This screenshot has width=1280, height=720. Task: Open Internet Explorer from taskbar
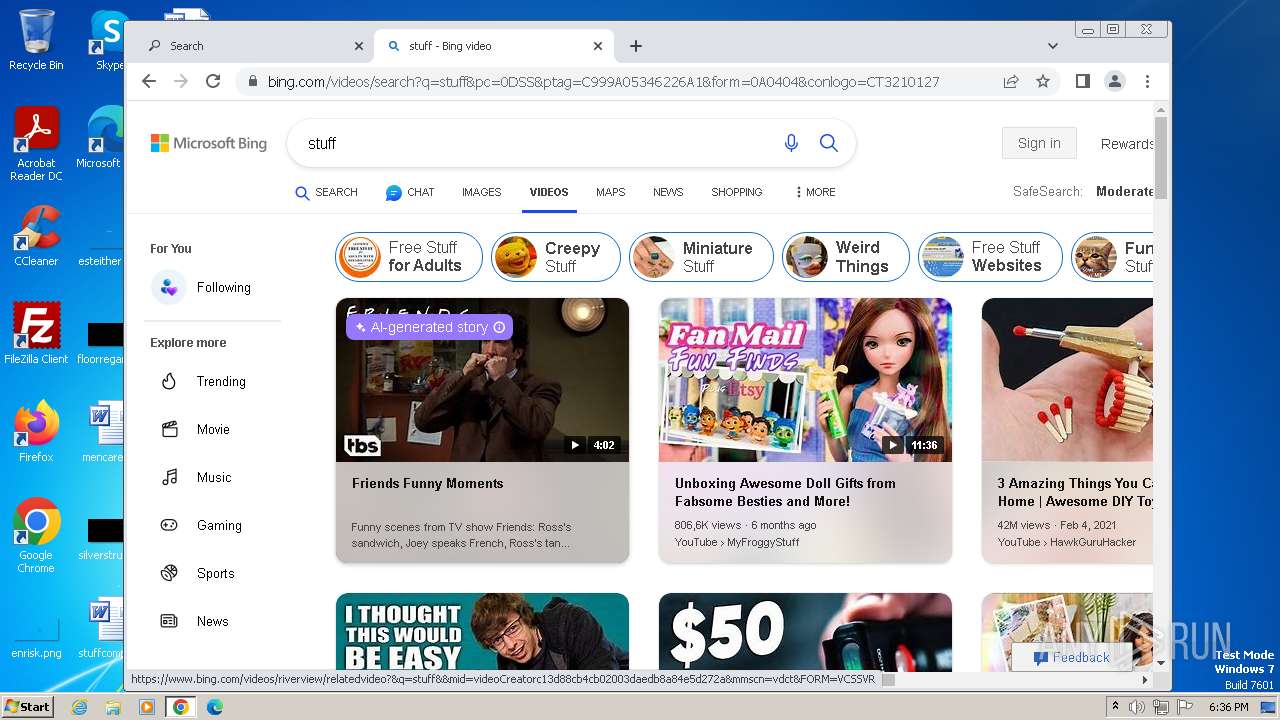click(x=80, y=707)
